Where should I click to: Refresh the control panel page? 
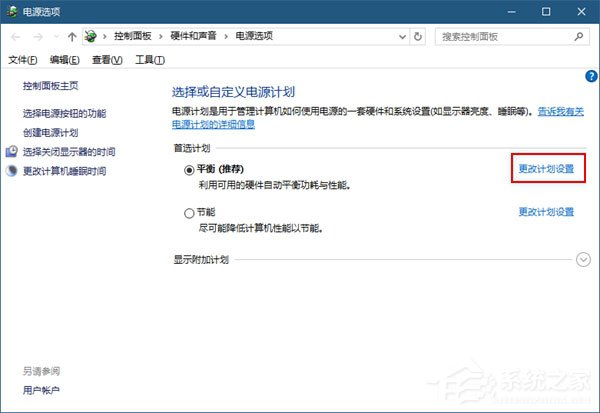coord(417,37)
